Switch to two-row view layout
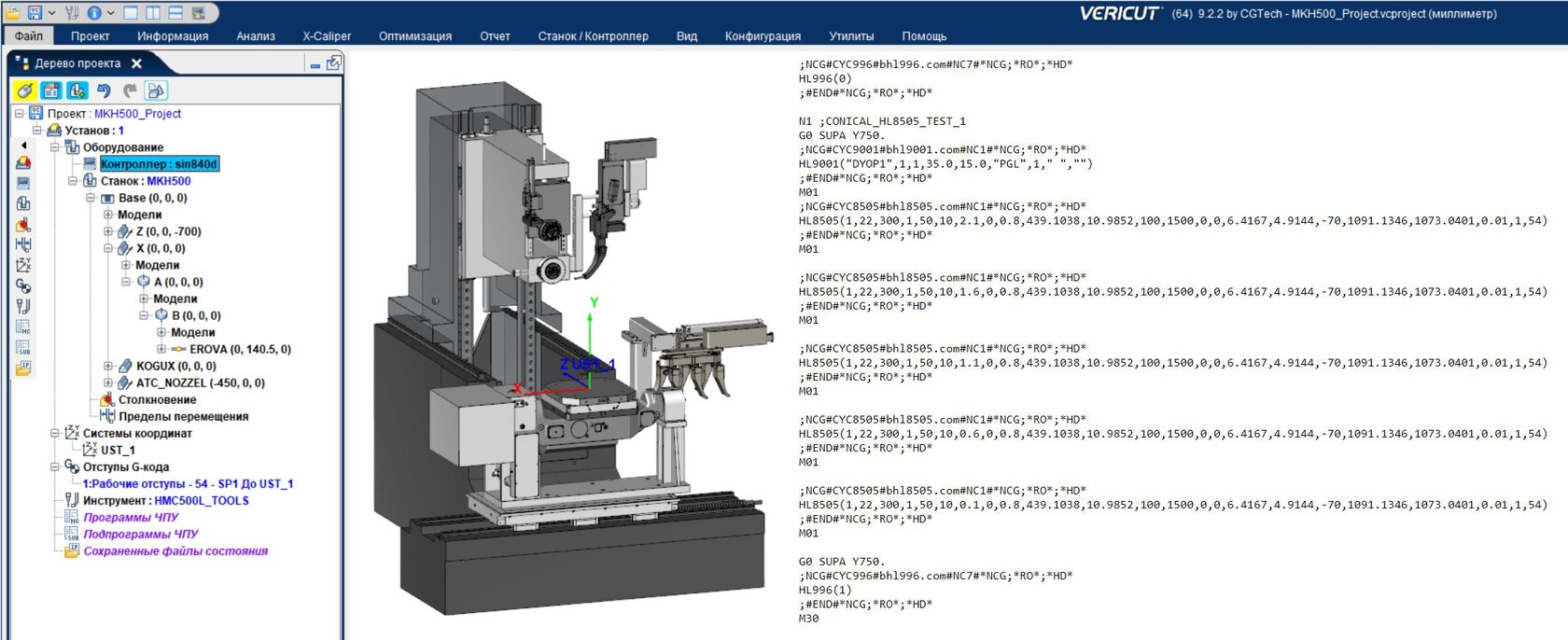 coord(175,13)
